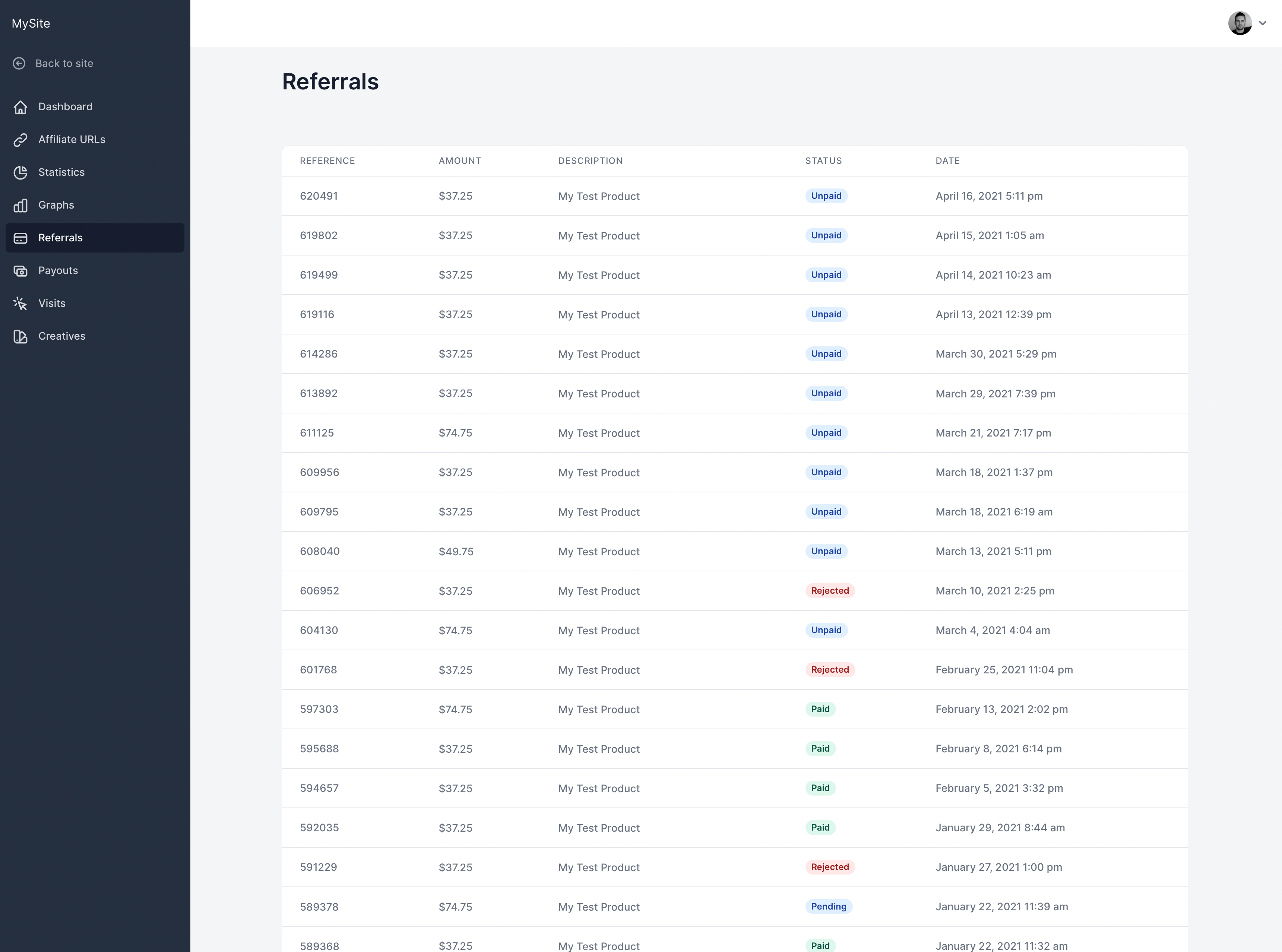
Task: Click the Date column header
Action: 948,161
